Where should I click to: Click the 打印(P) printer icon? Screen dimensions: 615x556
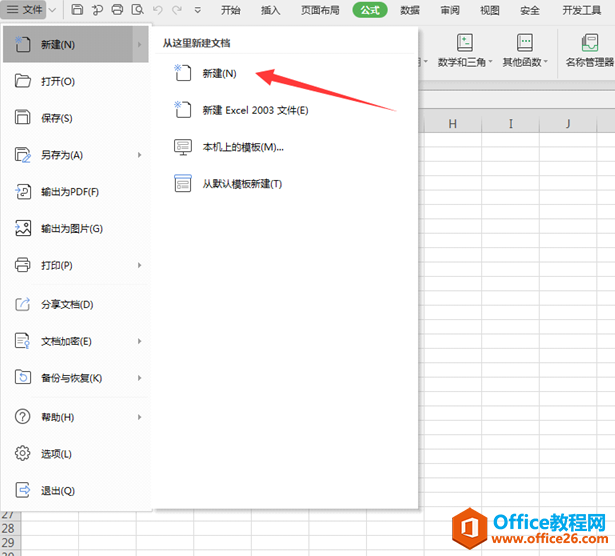[x=22, y=265]
